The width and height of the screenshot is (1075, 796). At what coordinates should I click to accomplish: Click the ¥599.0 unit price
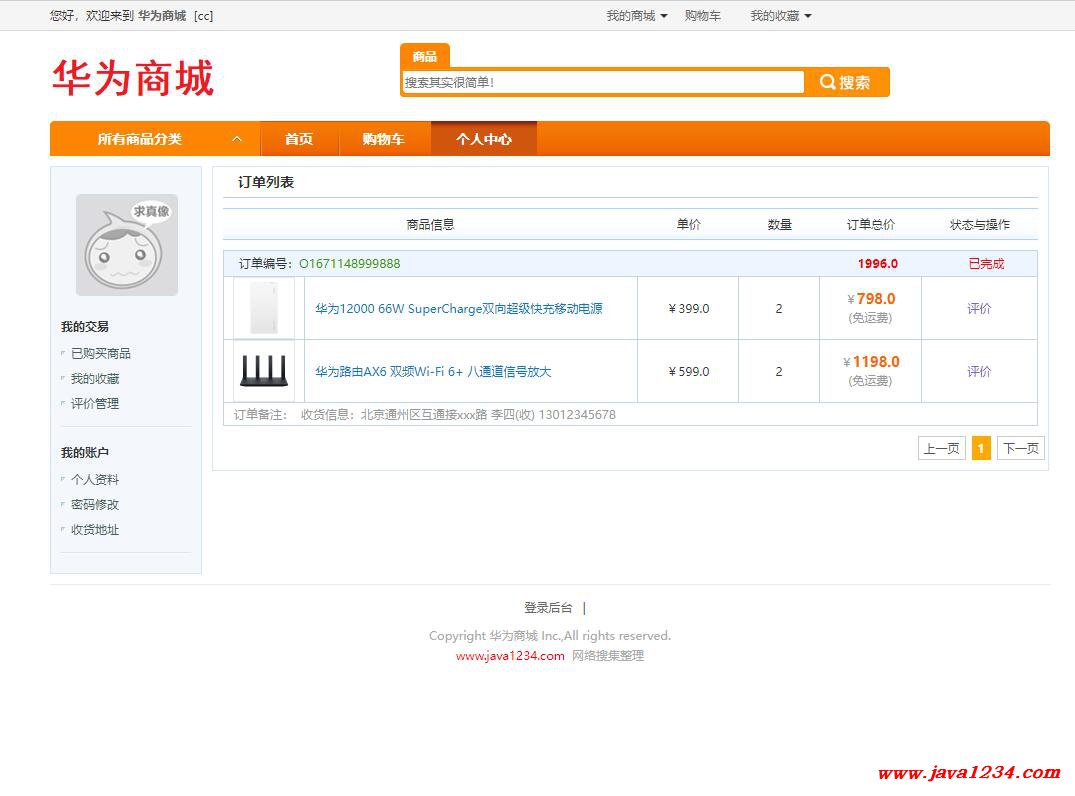pyautogui.click(x=689, y=372)
